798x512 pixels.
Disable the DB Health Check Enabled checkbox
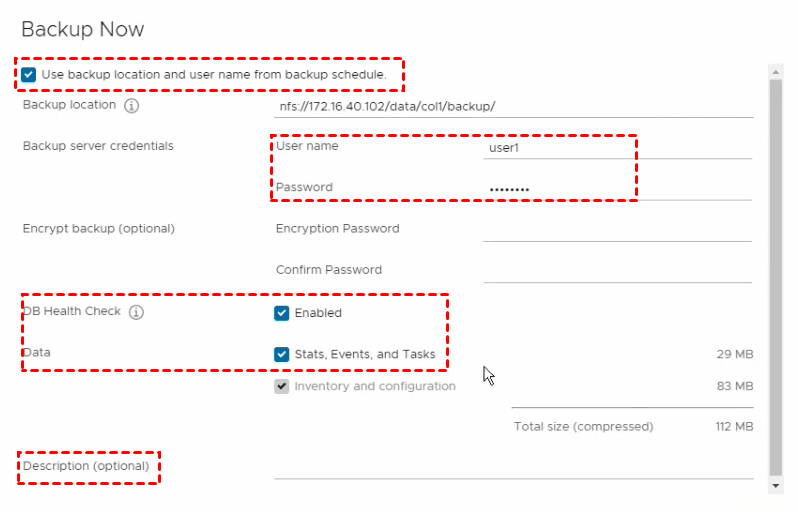[x=282, y=313]
